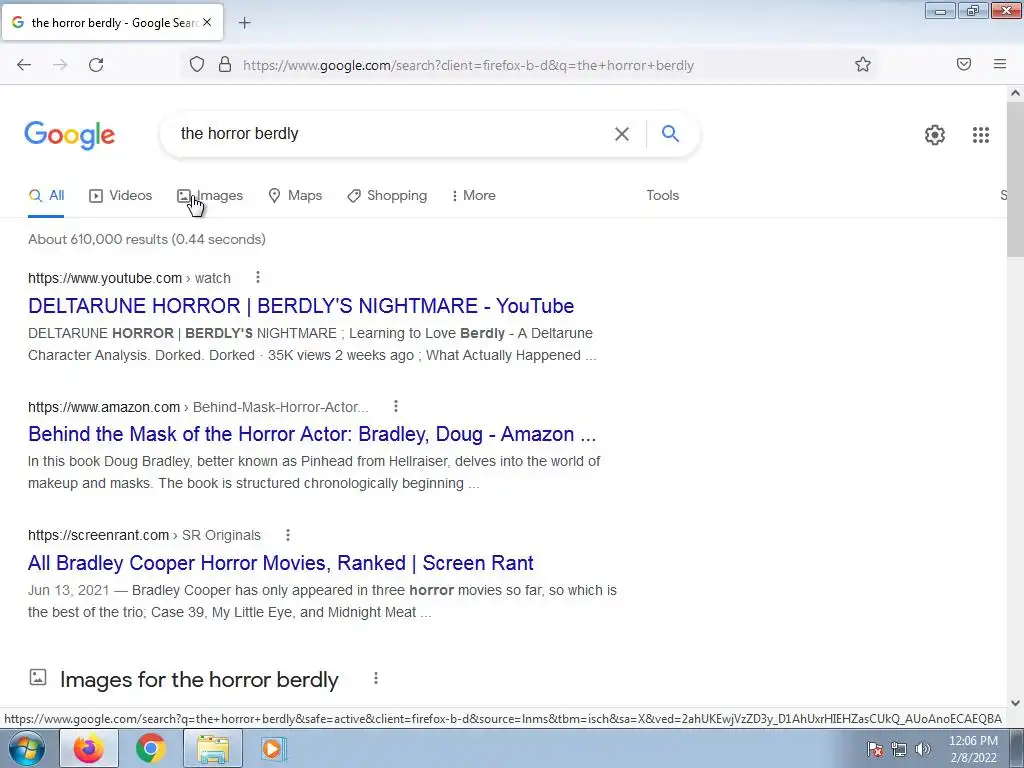Open 'All Bradley Cooper Horror Movies, Ranked' link

(x=281, y=563)
